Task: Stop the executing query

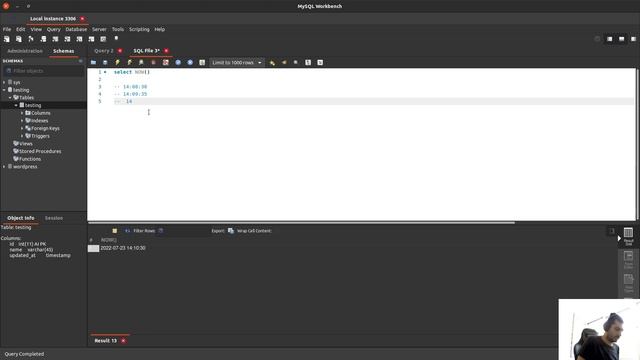Action: (153, 62)
